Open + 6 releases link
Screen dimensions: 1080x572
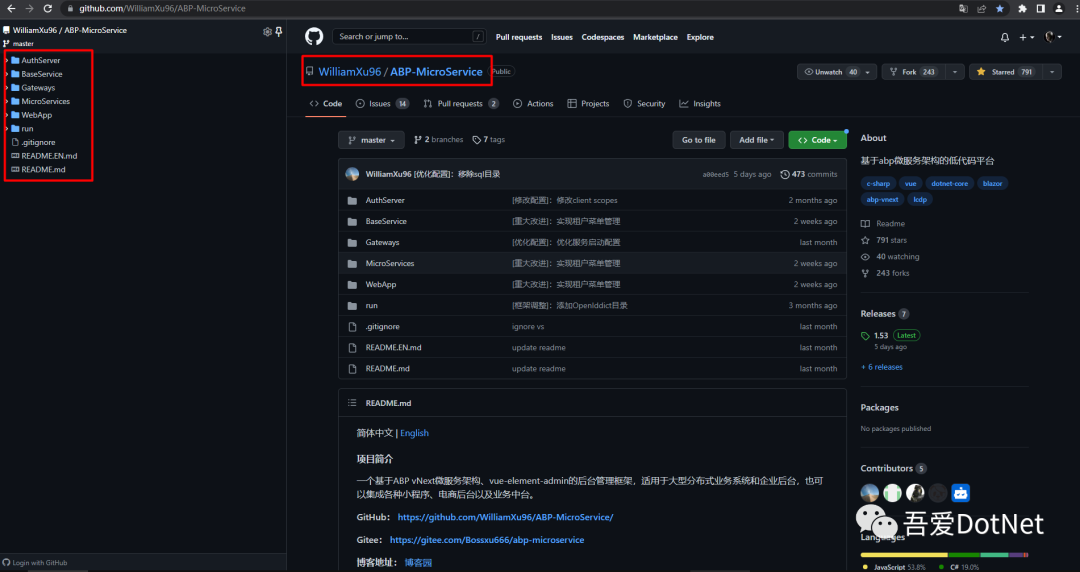click(882, 367)
